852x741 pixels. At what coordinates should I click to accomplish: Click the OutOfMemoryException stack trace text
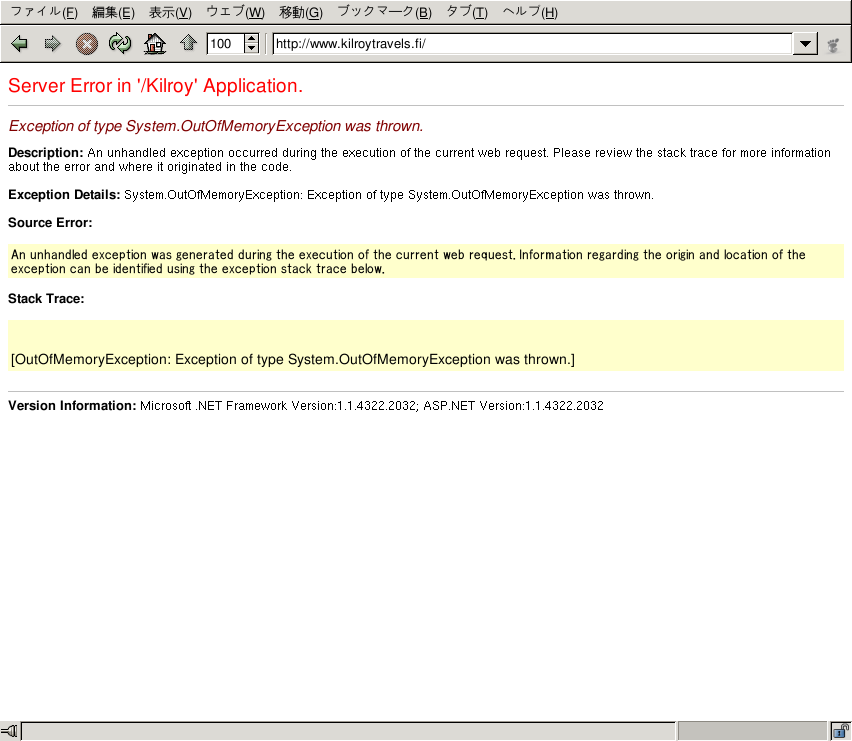coord(292,359)
